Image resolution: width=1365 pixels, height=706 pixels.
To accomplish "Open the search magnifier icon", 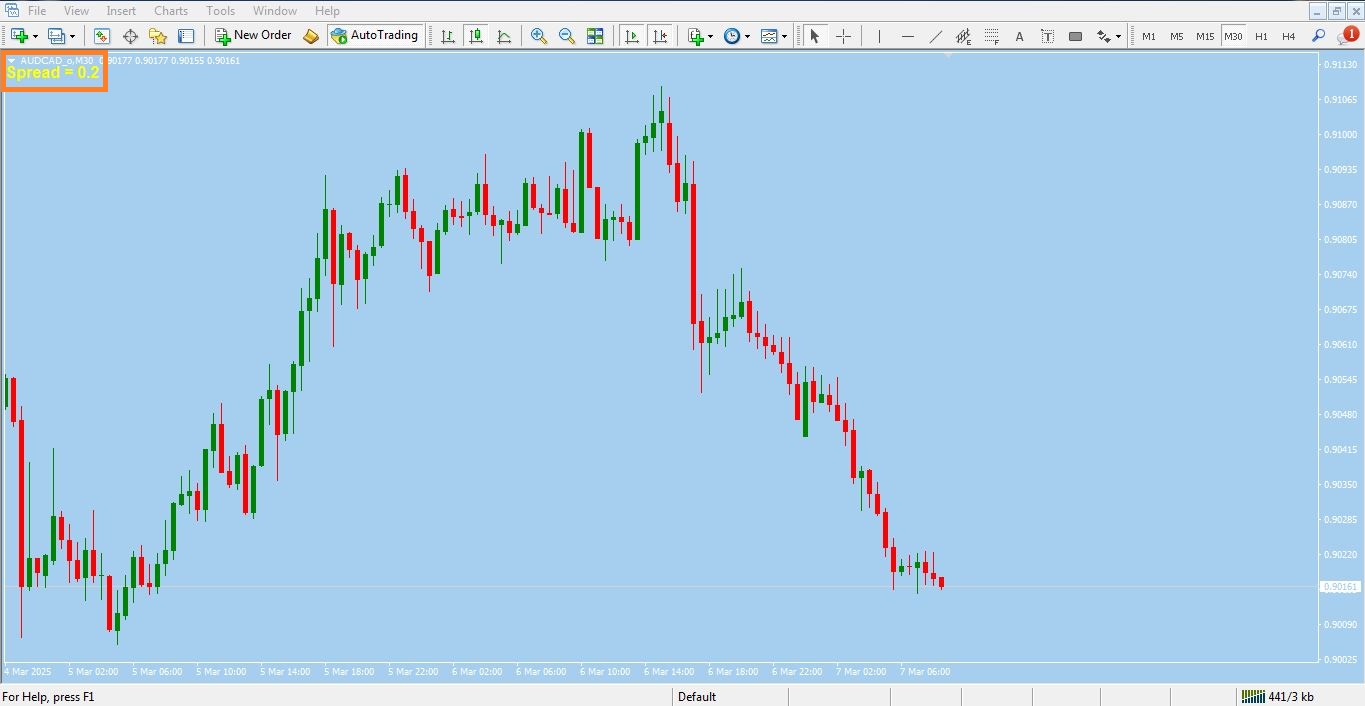I will (x=1318, y=36).
